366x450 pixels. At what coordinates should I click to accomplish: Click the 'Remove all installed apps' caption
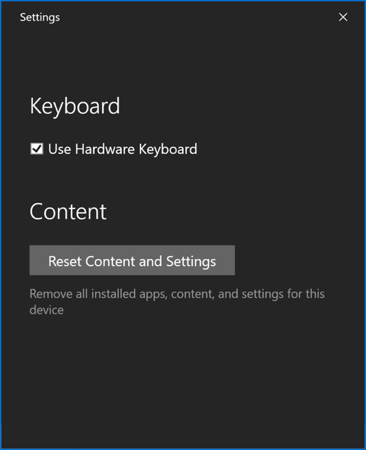pyautogui.click(x=98, y=294)
